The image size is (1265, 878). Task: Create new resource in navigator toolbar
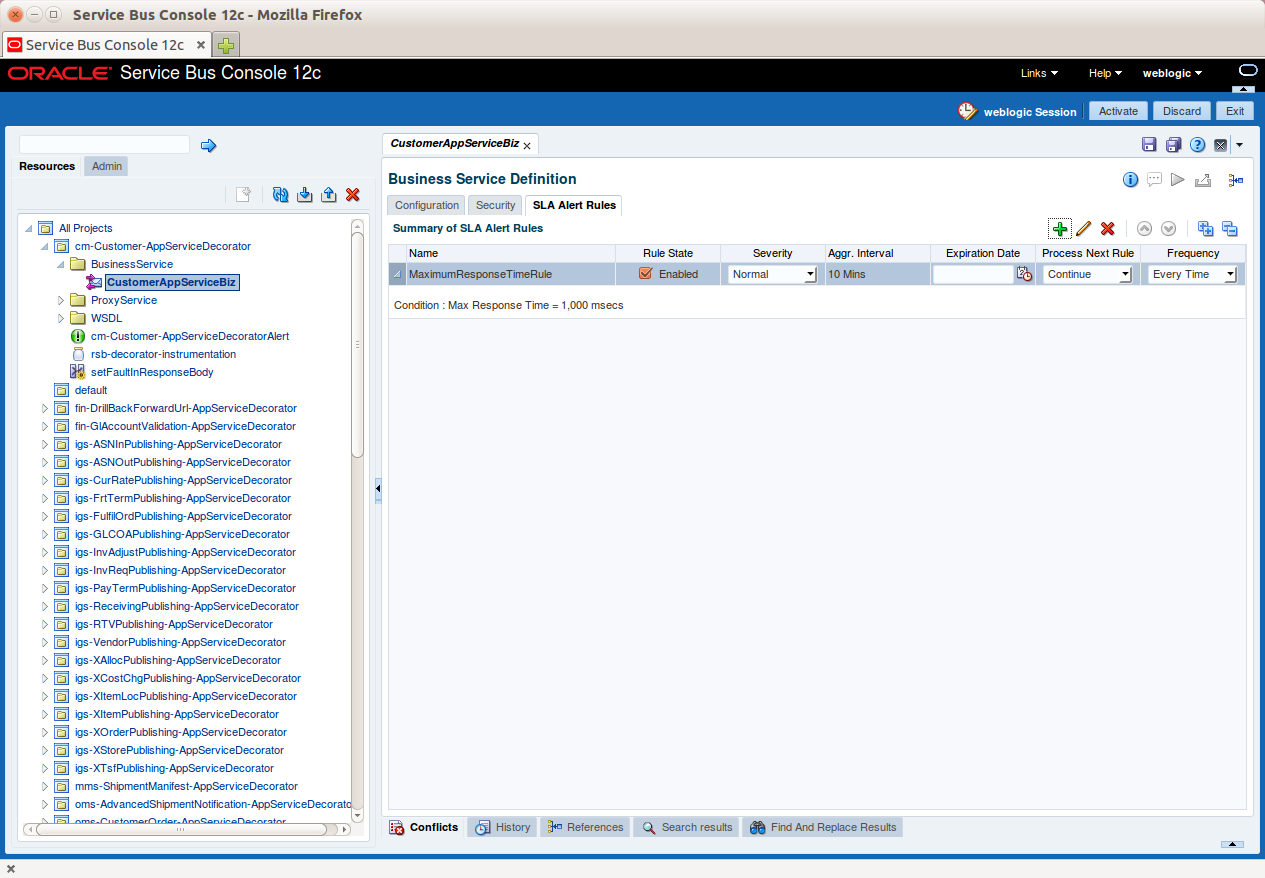(243, 195)
